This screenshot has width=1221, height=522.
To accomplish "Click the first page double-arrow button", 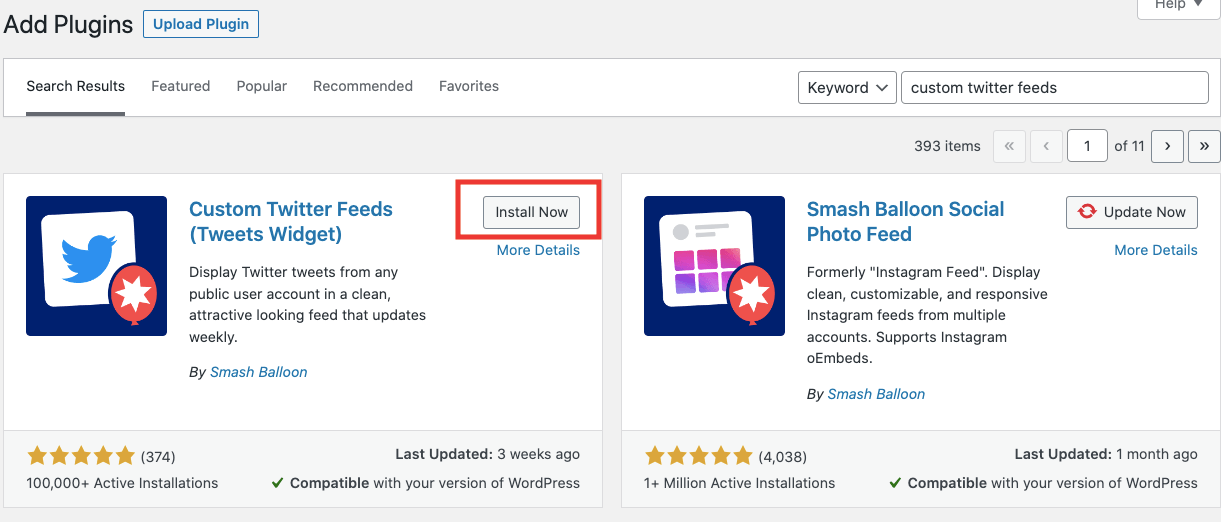I will [x=1009, y=146].
